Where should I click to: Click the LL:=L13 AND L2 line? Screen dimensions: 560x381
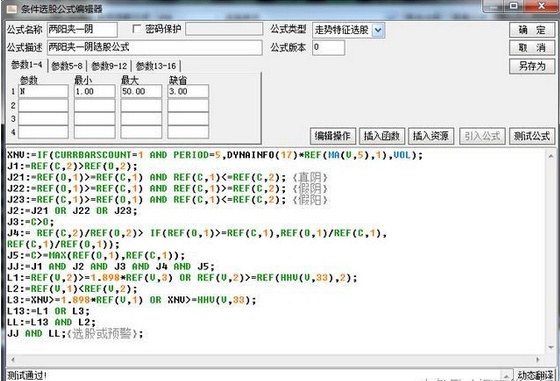(x=51, y=322)
